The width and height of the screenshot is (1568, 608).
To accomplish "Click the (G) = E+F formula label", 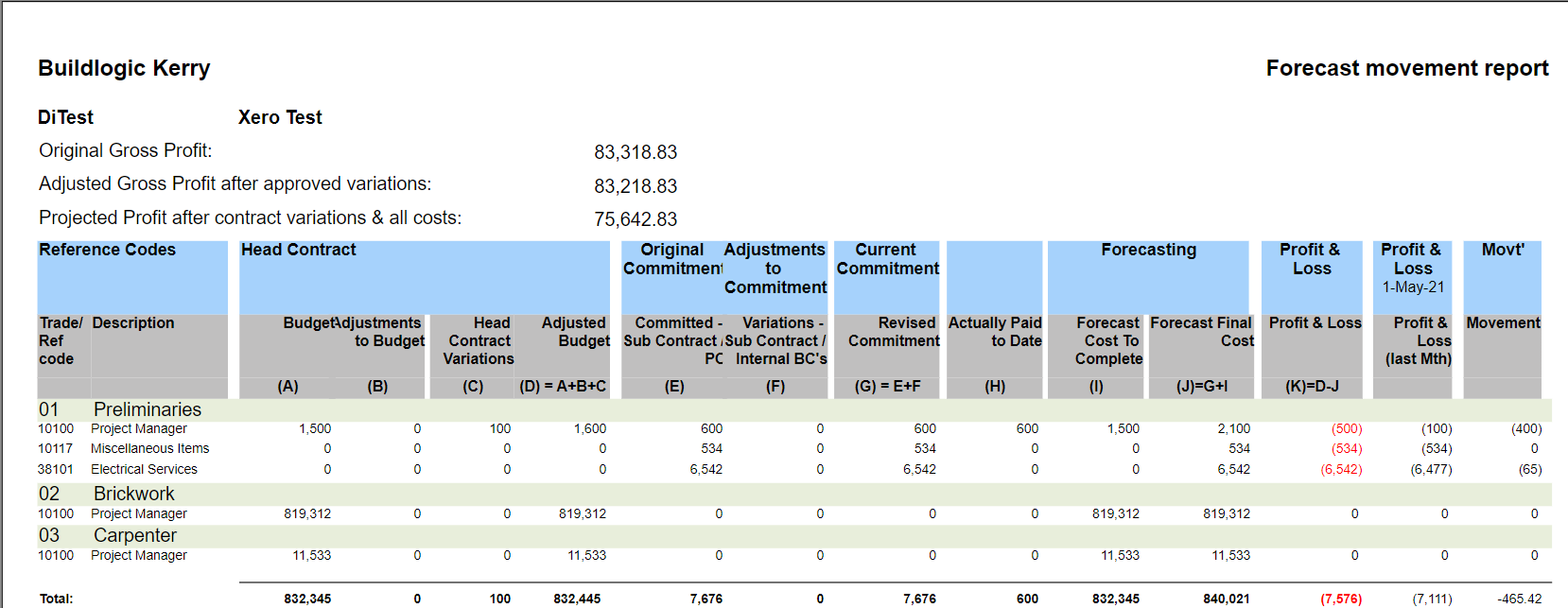I will [x=887, y=387].
